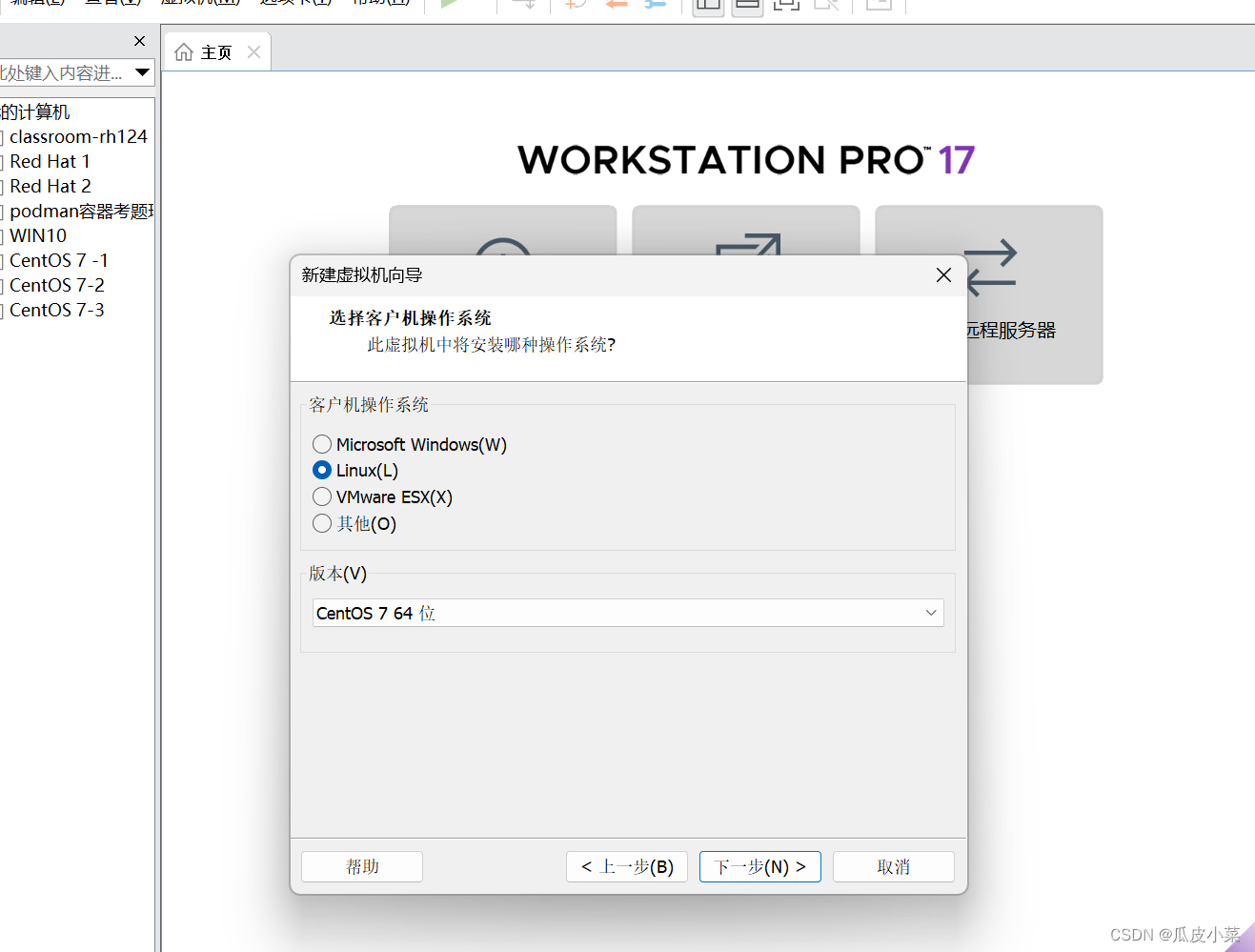The image size is (1255, 952).
Task: Close the 主页 tab with its X
Action: pyautogui.click(x=253, y=51)
